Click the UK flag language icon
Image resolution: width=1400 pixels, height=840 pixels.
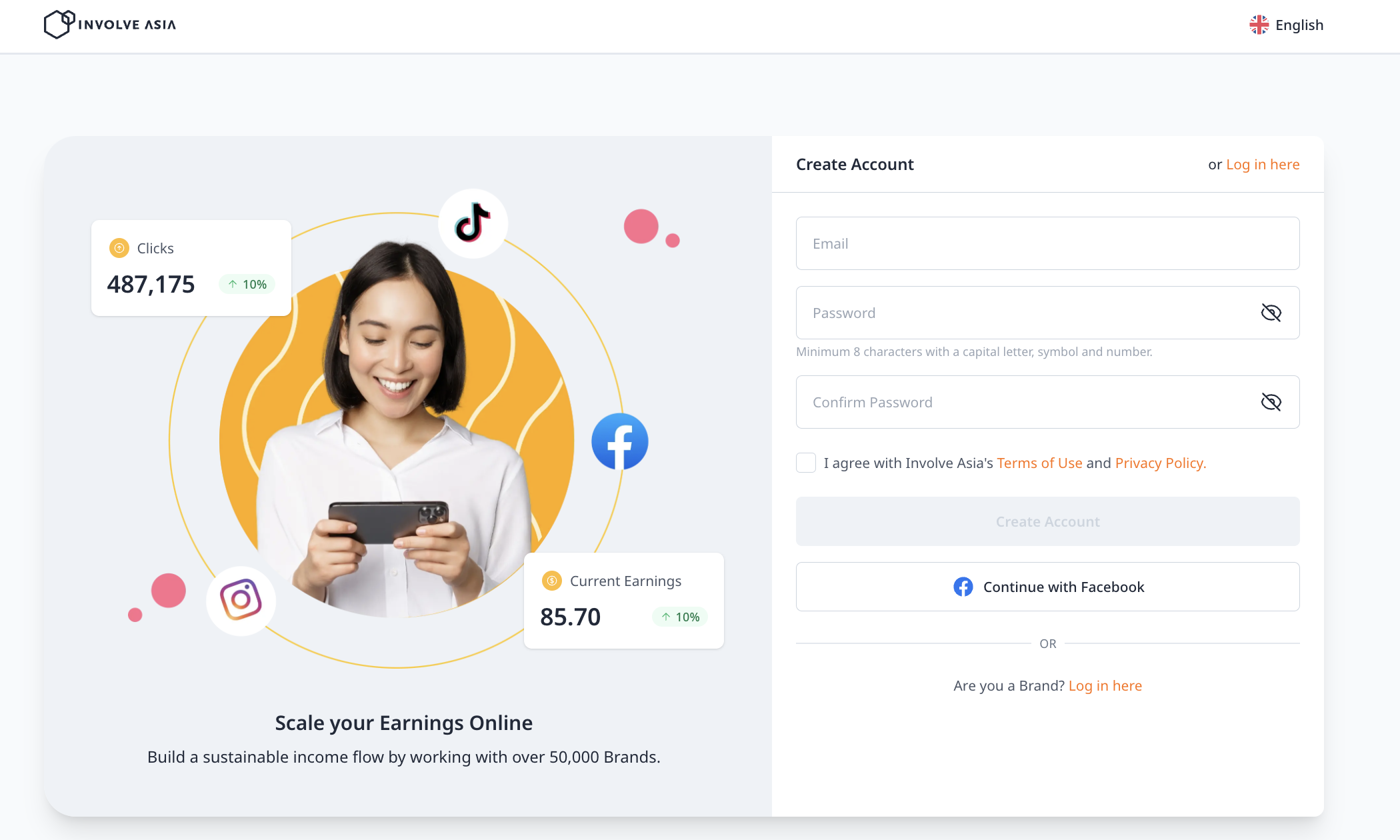1259,25
